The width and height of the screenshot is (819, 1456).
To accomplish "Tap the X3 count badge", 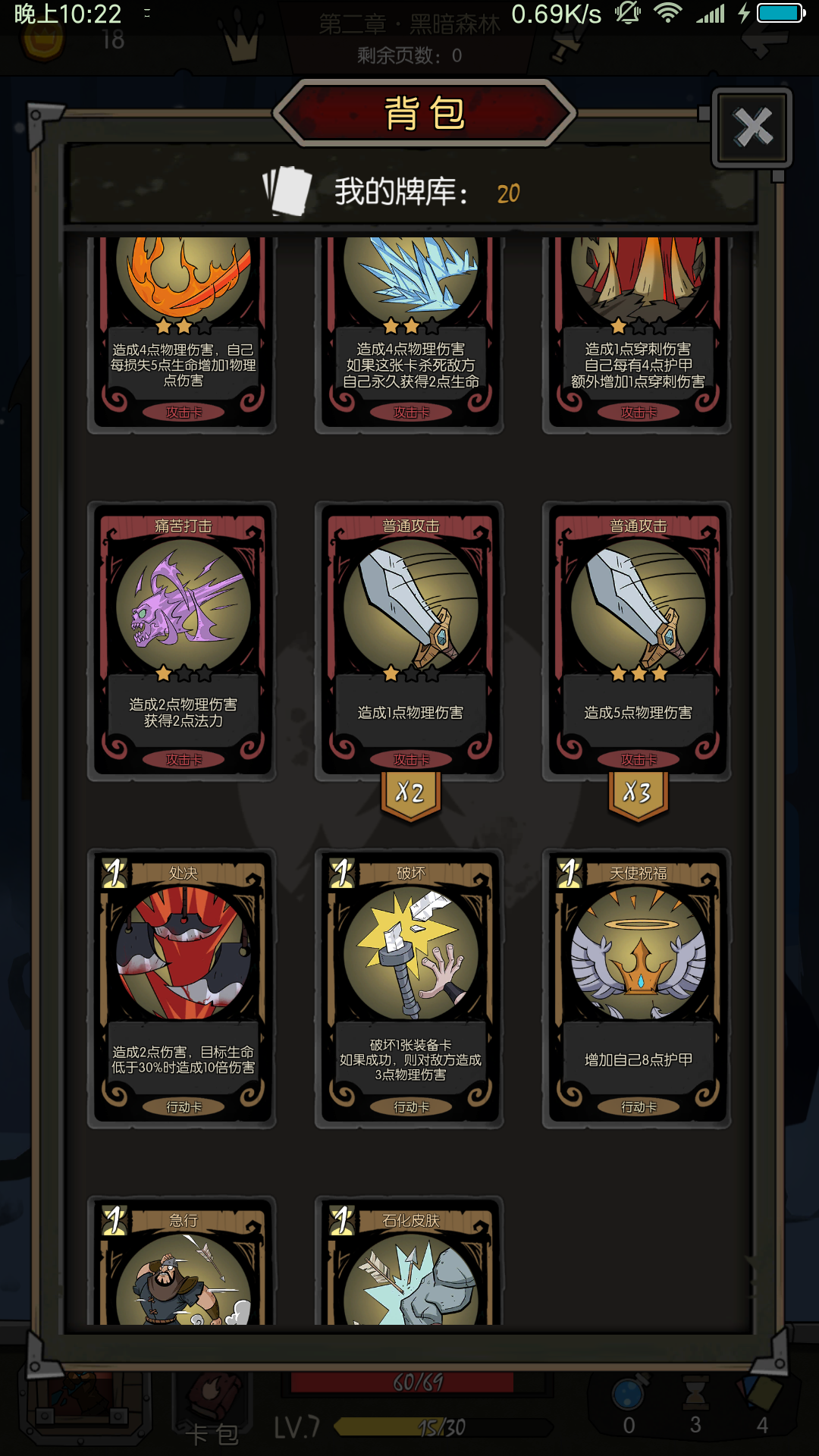I will tap(638, 795).
